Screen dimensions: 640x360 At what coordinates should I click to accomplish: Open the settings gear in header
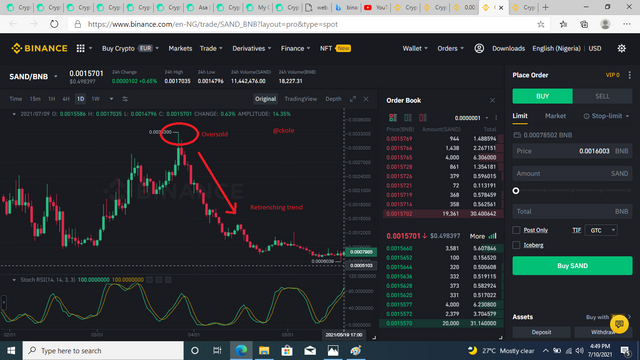[621, 48]
